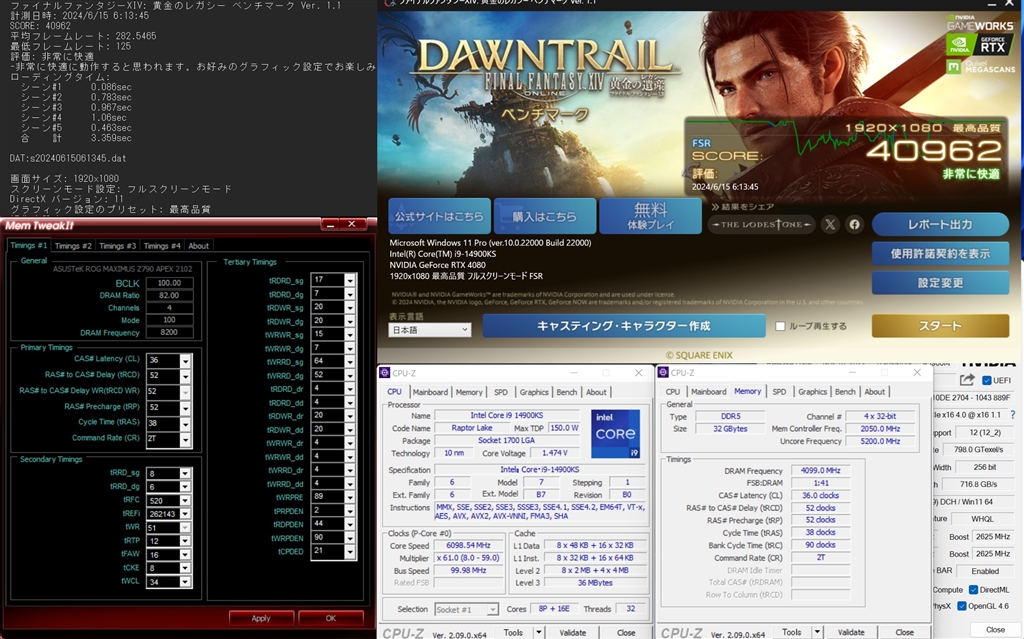Click the Facebook share icon

(854, 225)
